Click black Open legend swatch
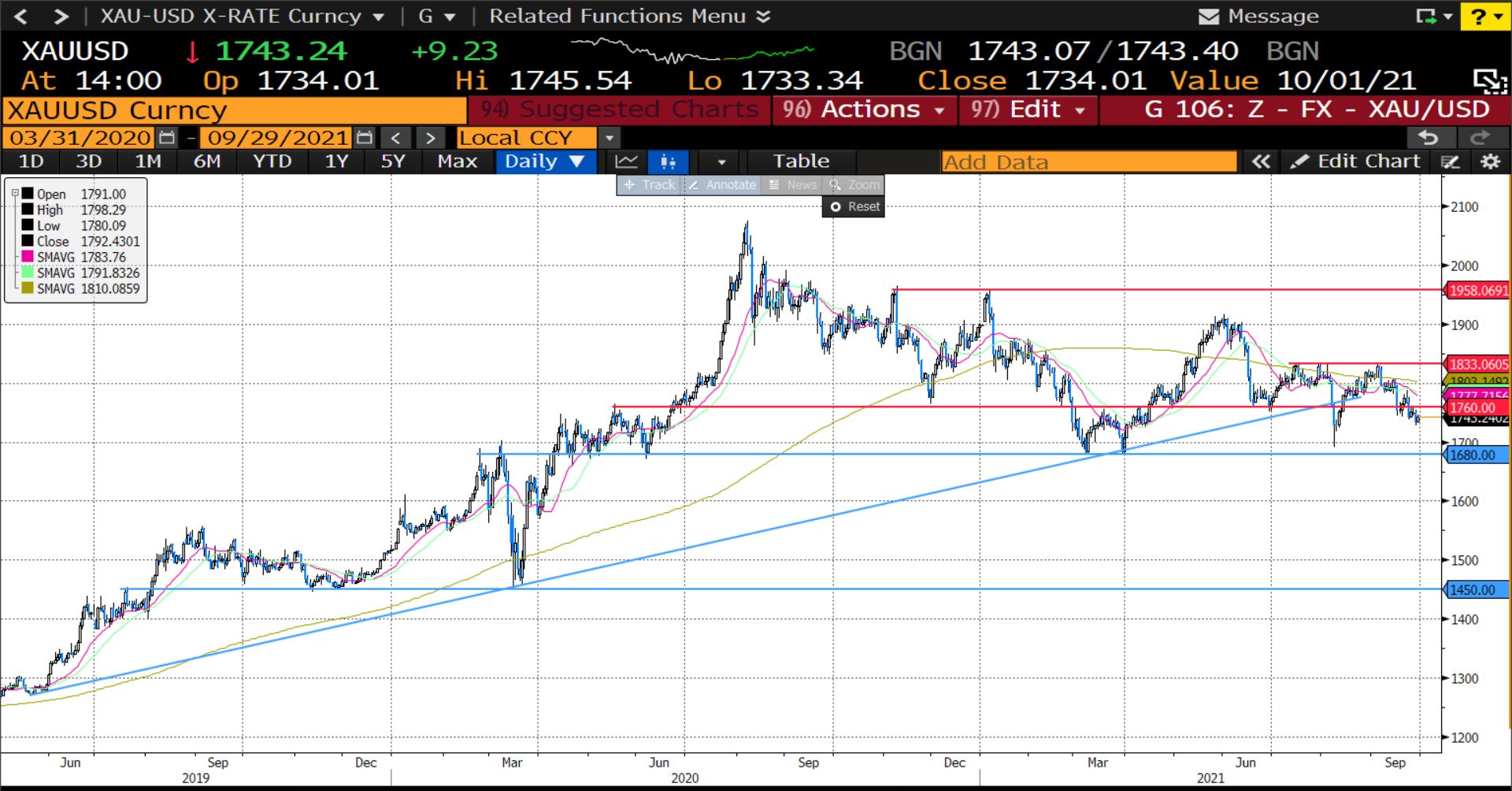Screen dimensions: 1512x791 pyautogui.click(x=28, y=194)
